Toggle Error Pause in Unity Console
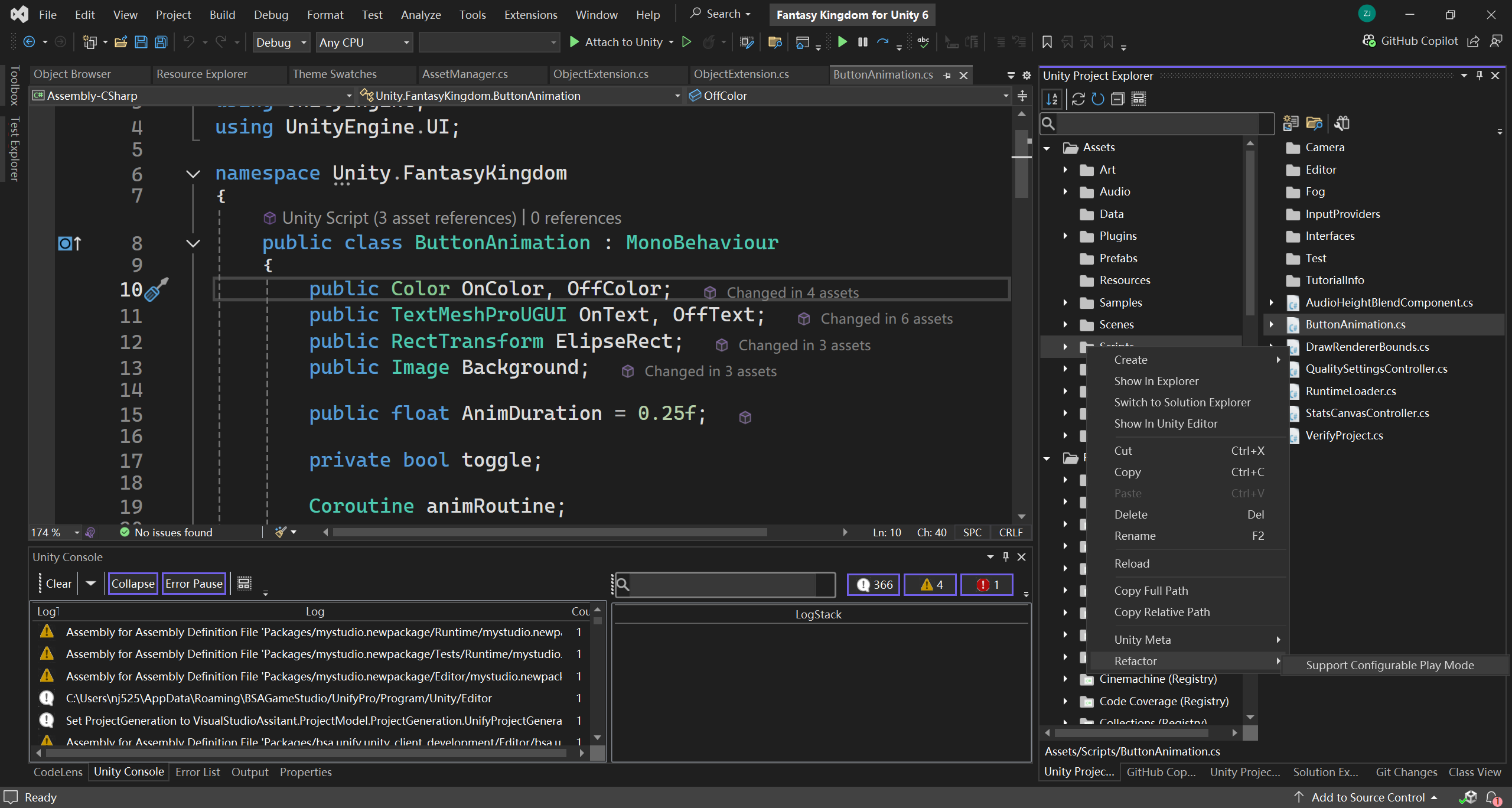 (194, 584)
